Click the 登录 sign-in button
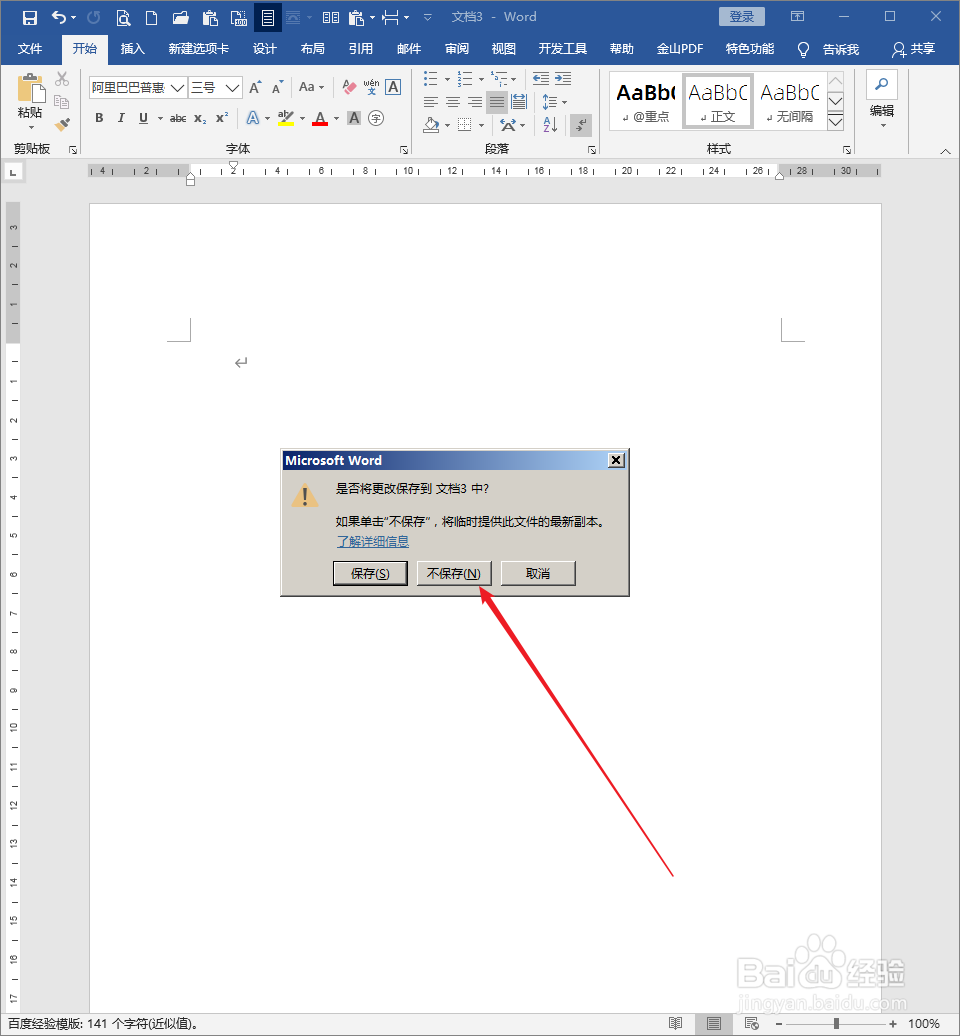This screenshot has width=960, height=1036. point(741,17)
